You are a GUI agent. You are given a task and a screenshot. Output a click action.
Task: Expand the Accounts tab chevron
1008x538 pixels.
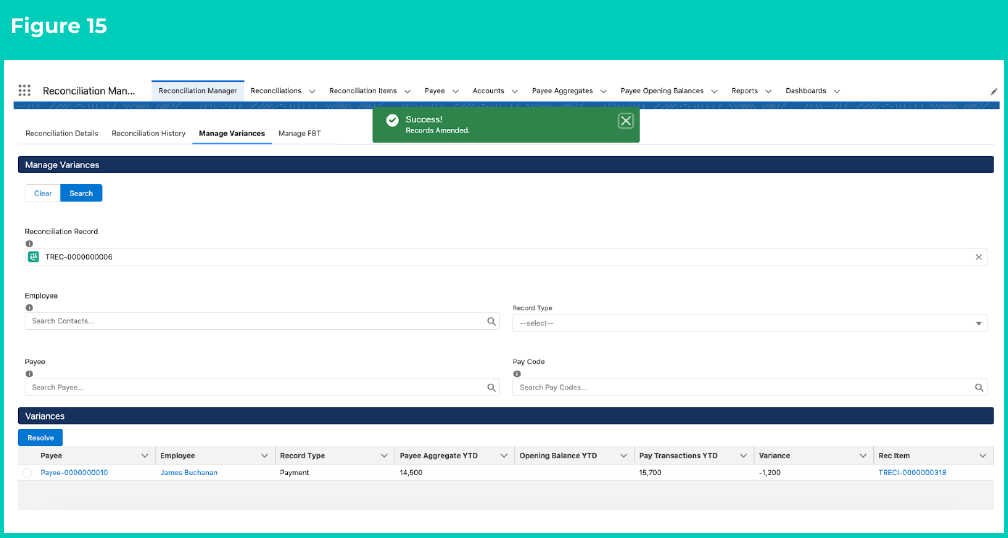coord(514,91)
